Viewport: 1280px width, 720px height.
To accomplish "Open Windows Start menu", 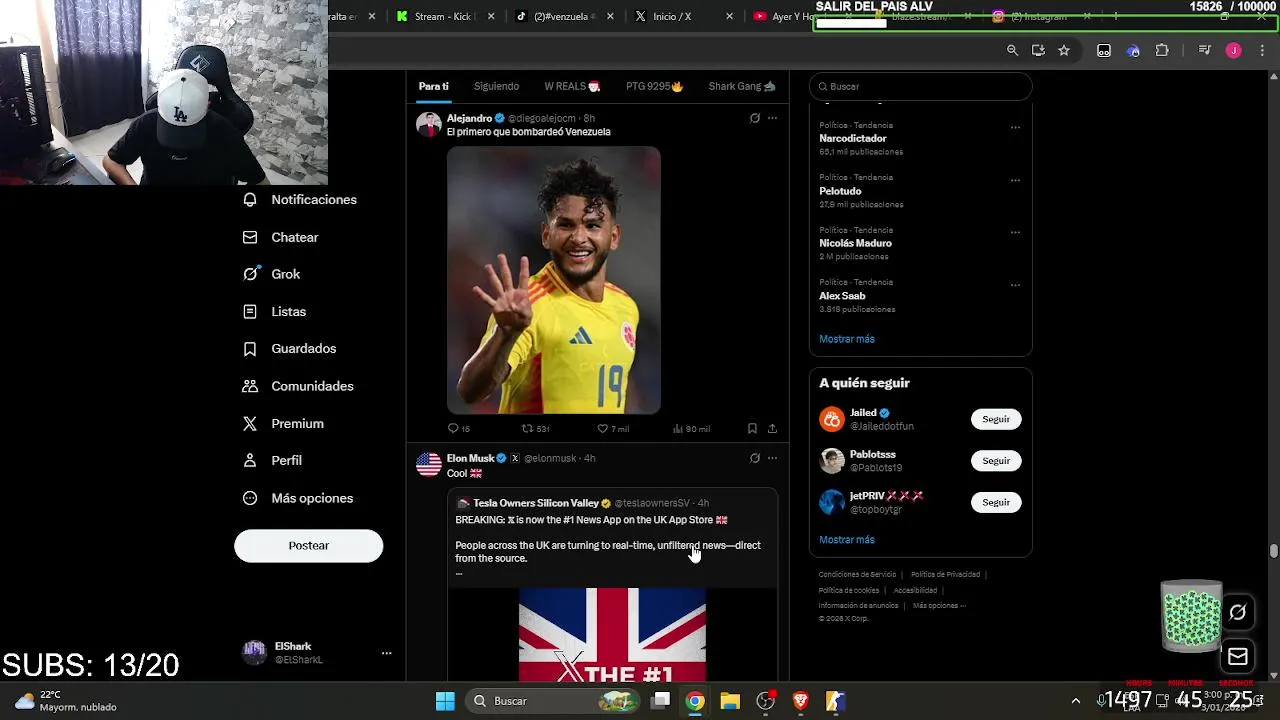I will coord(445,701).
